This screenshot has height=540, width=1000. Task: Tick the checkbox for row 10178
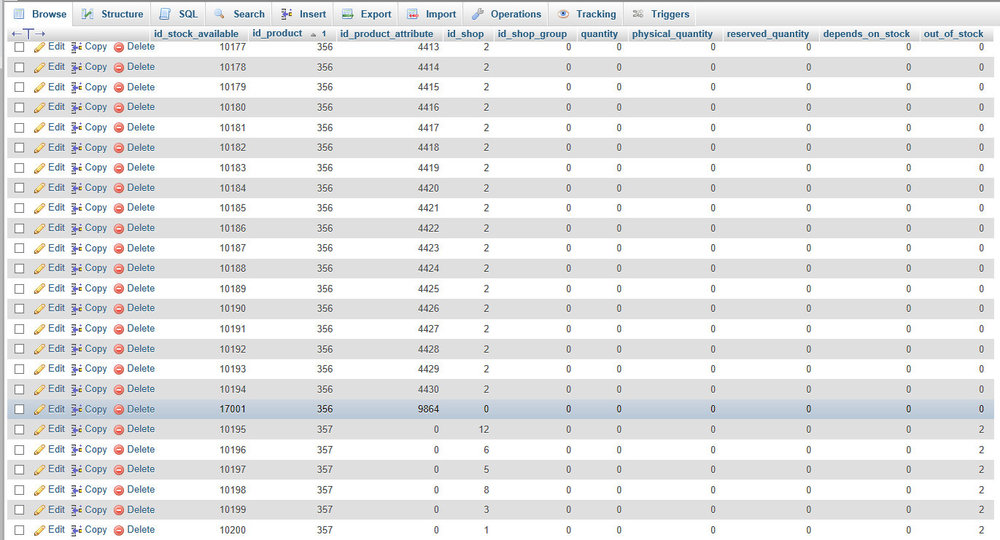pyautogui.click(x=19, y=67)
